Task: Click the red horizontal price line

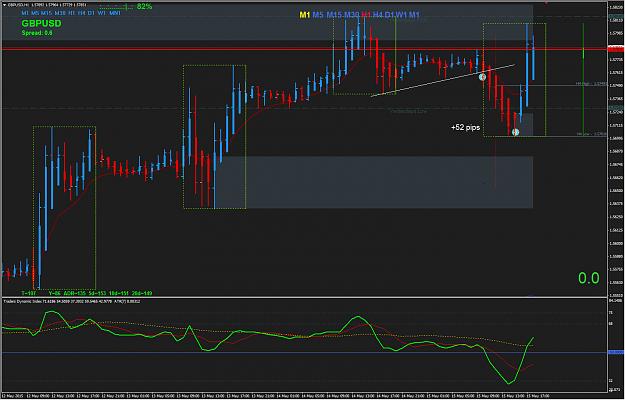Action: (x=305, y=49)
